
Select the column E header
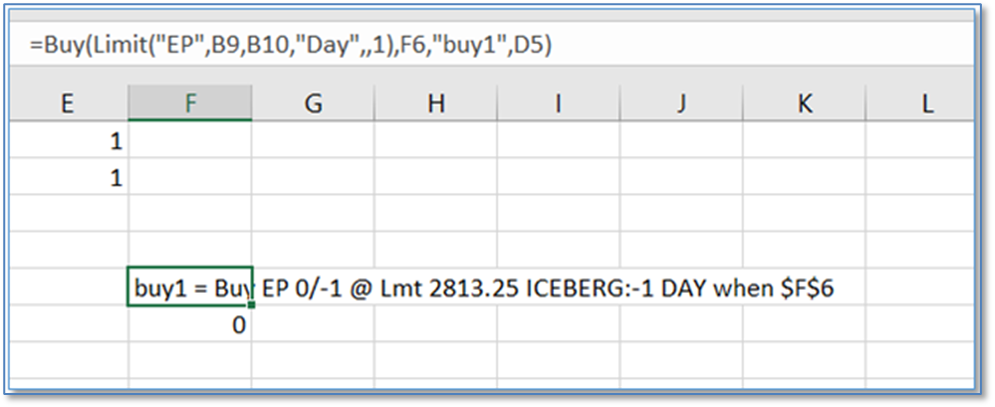tap(67, 103)
